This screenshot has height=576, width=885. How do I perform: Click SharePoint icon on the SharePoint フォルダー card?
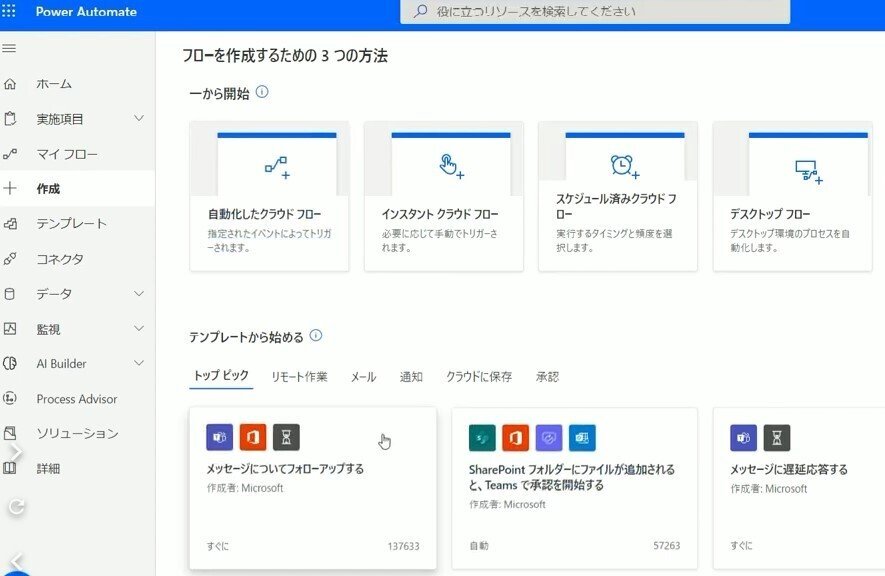click(482, 438)
